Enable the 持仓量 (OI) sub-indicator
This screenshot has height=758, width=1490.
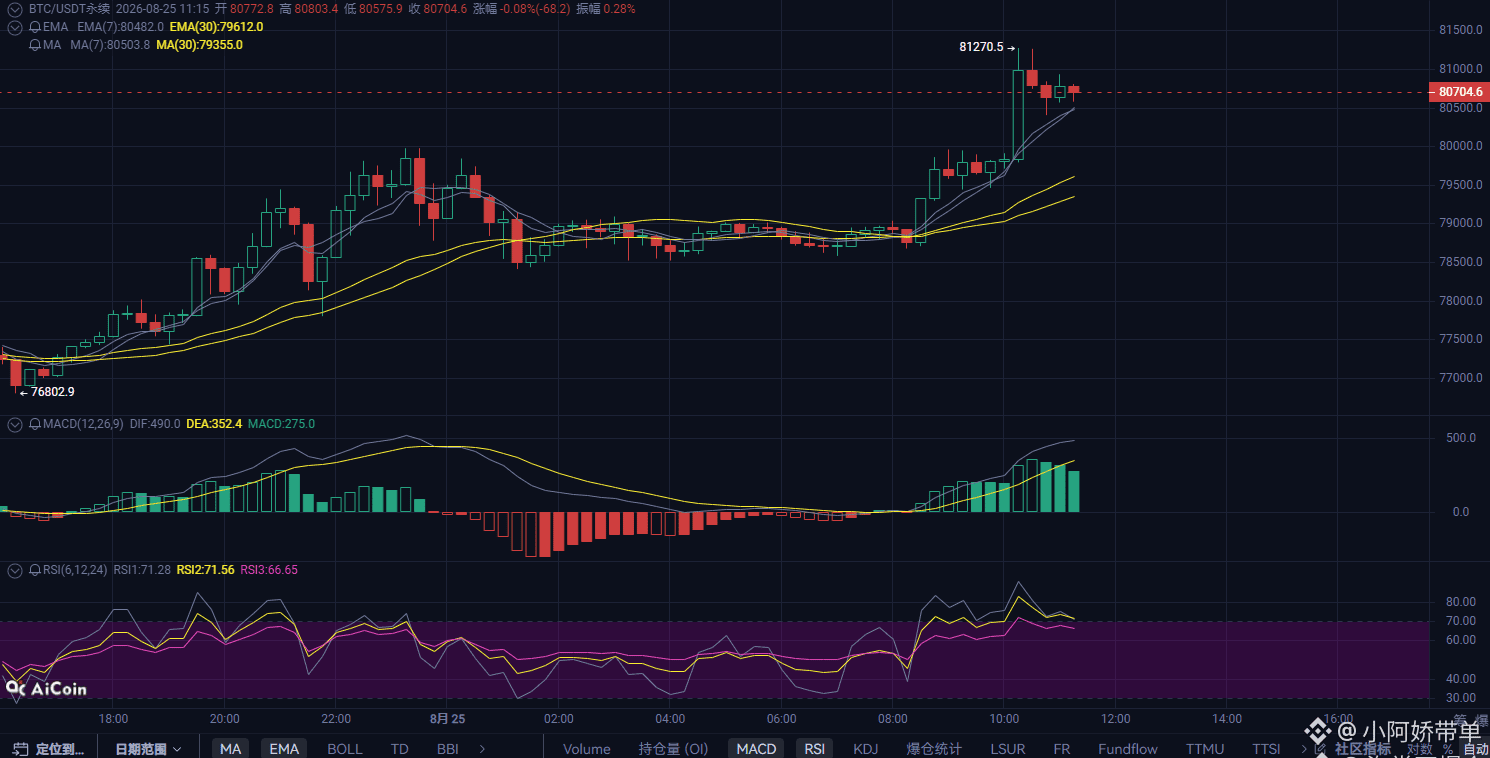pyautogui.click(x=673, y=748)
